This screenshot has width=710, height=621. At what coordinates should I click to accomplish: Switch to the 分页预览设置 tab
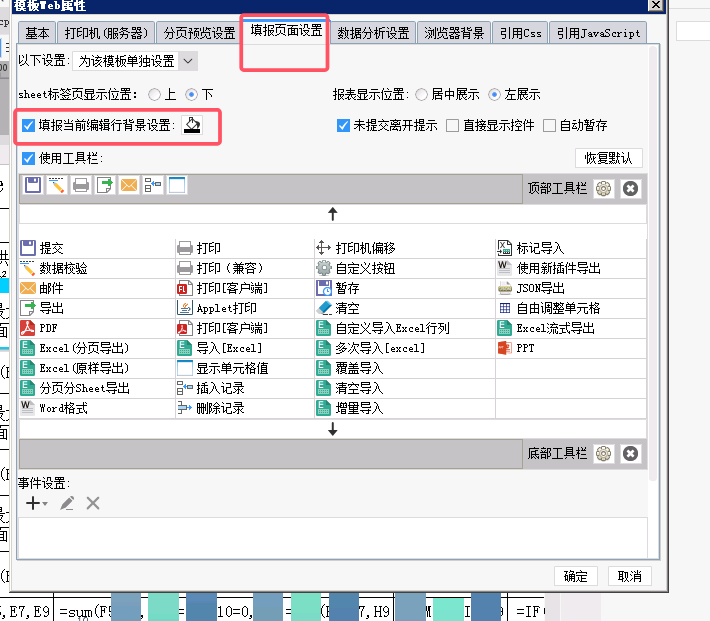point(199,33)
